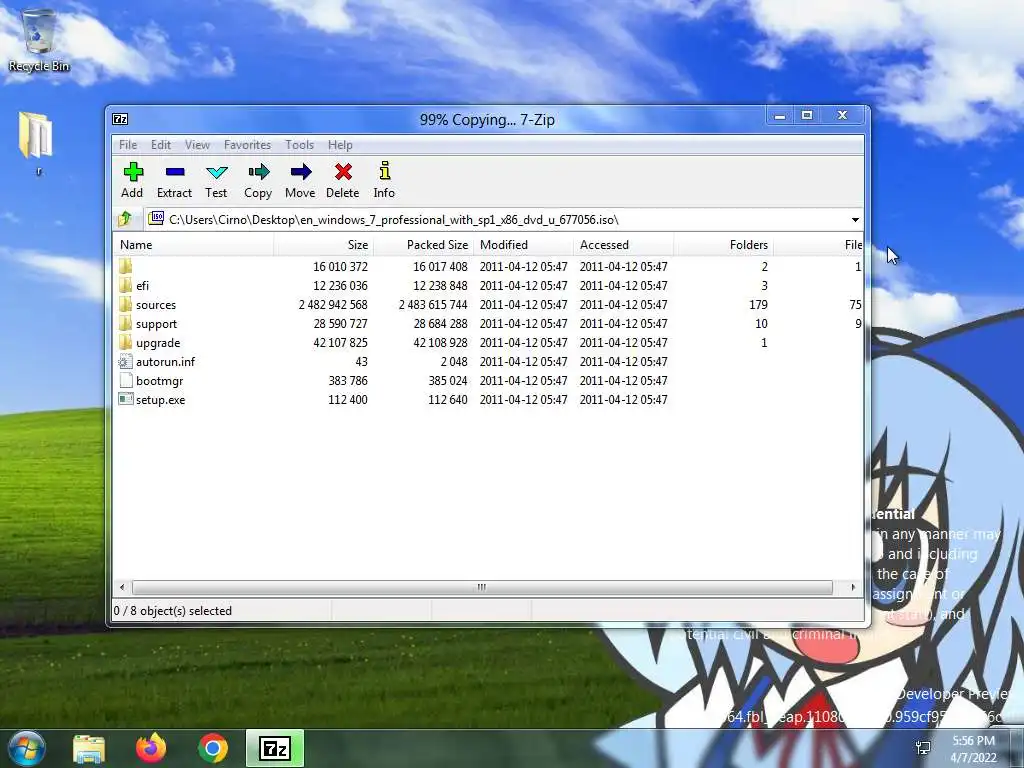The height and width of the screenshot is (768, 1024).
Task: Sort by the Name column header
Action: (x=194, y=245)
